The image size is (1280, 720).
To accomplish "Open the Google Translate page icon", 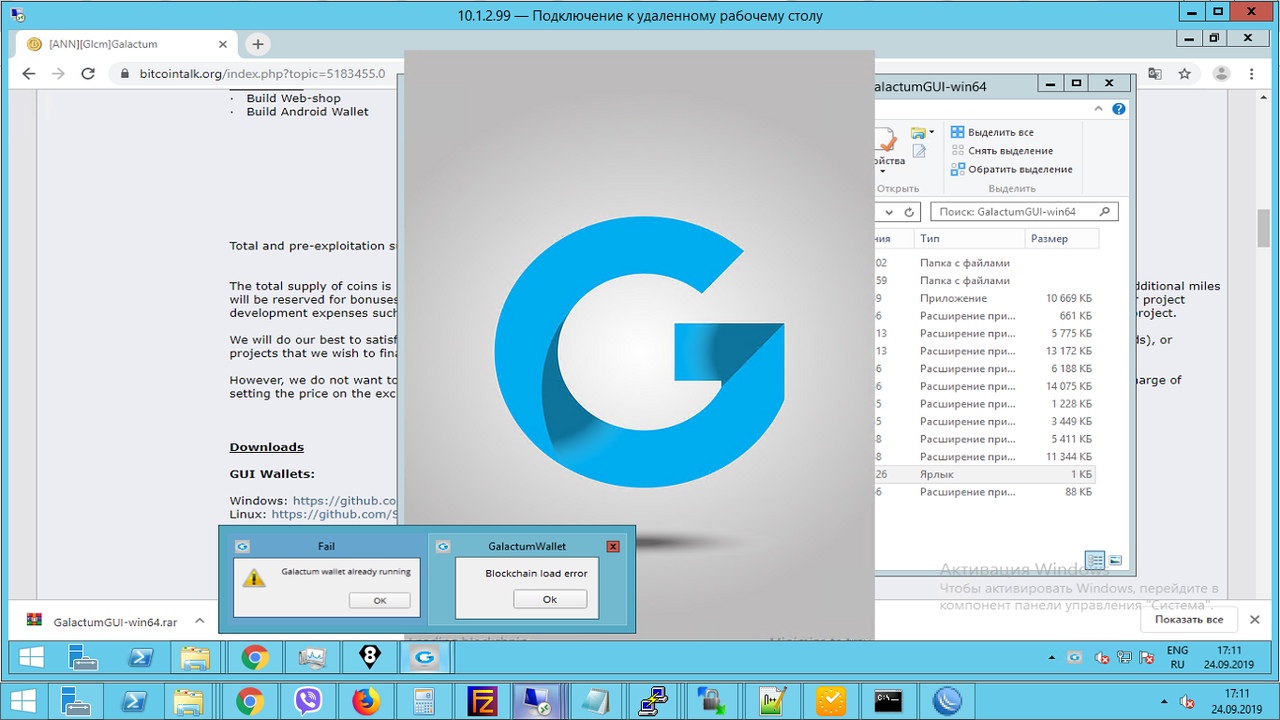I will pyautogui.click(x=1155, y=74).
